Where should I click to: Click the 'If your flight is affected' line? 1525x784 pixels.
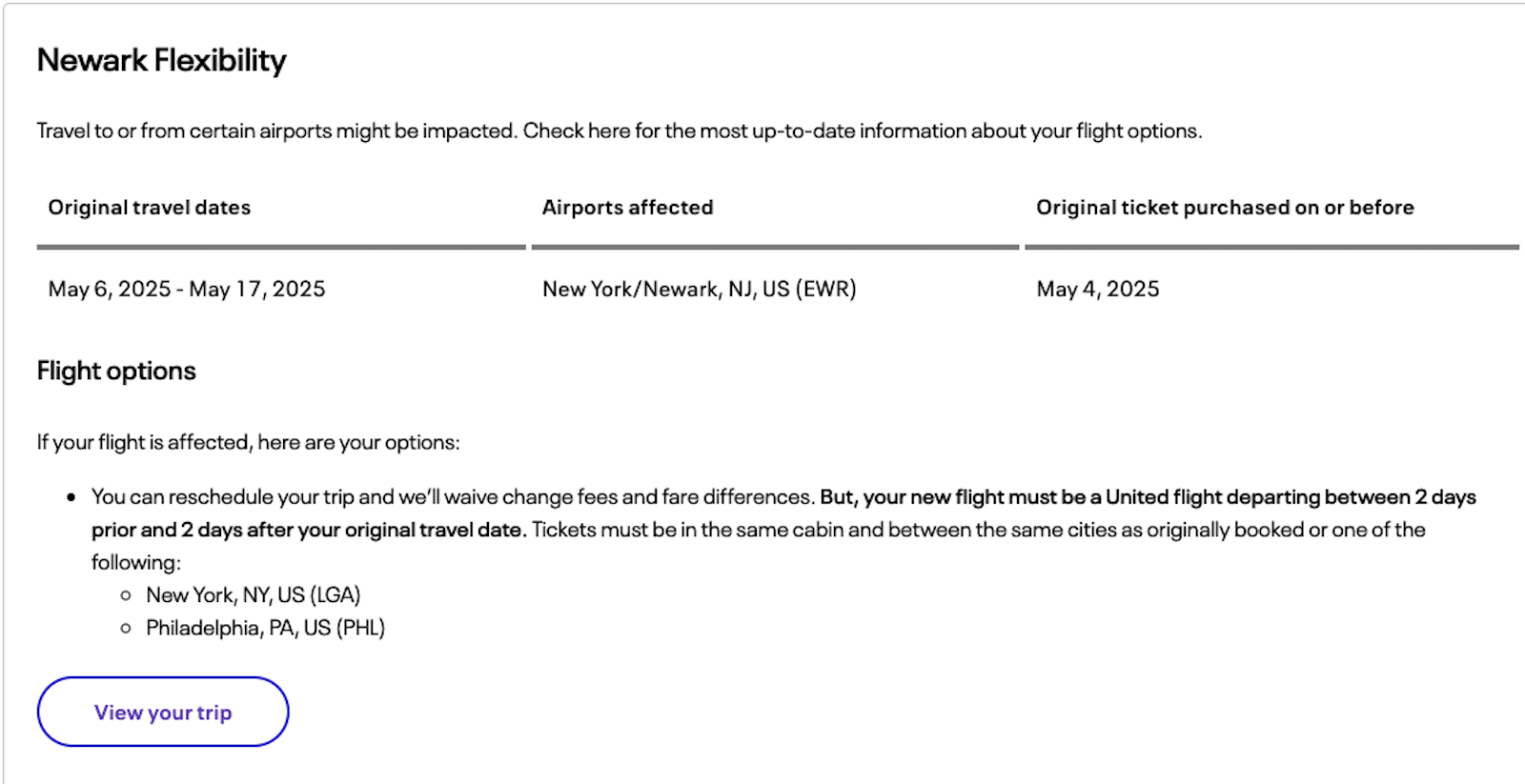248,442
